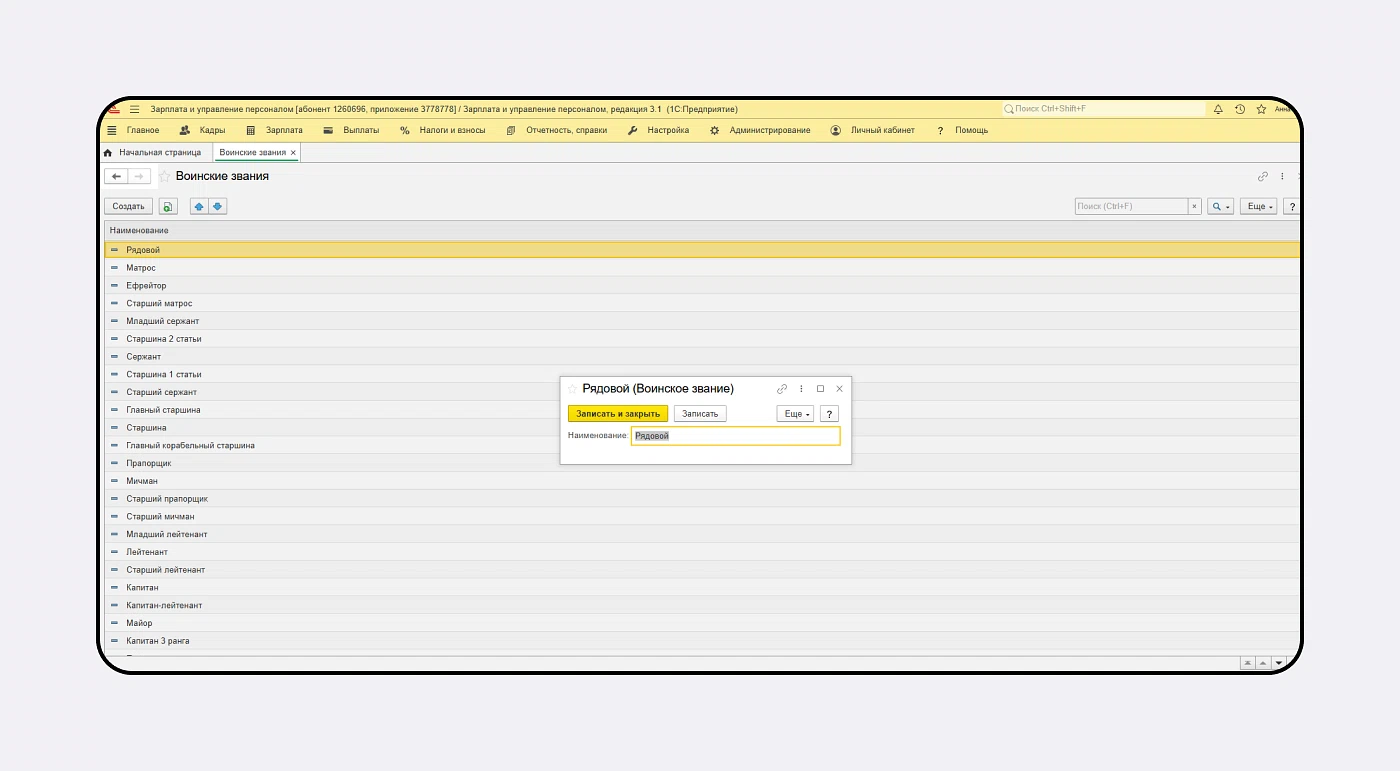
Task: Click the back arrow navigation button
Action: coord(116,177)
